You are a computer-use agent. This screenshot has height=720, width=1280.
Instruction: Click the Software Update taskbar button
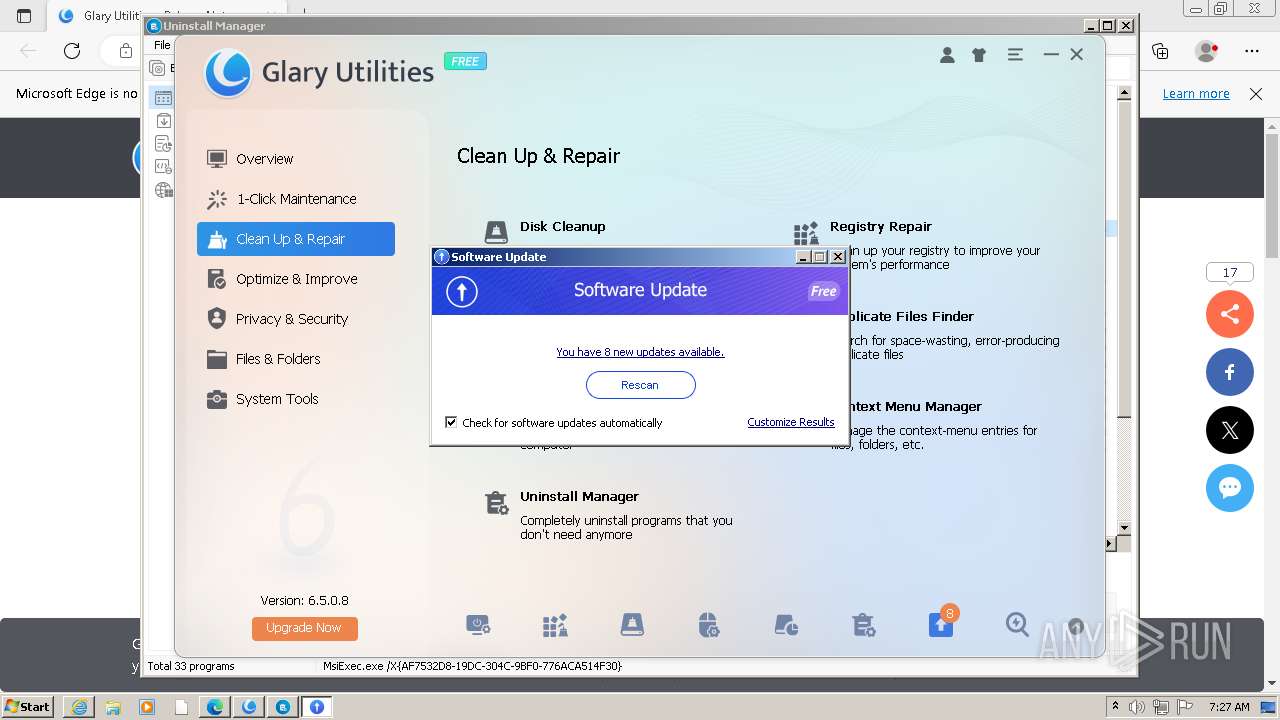coord(317,706)
